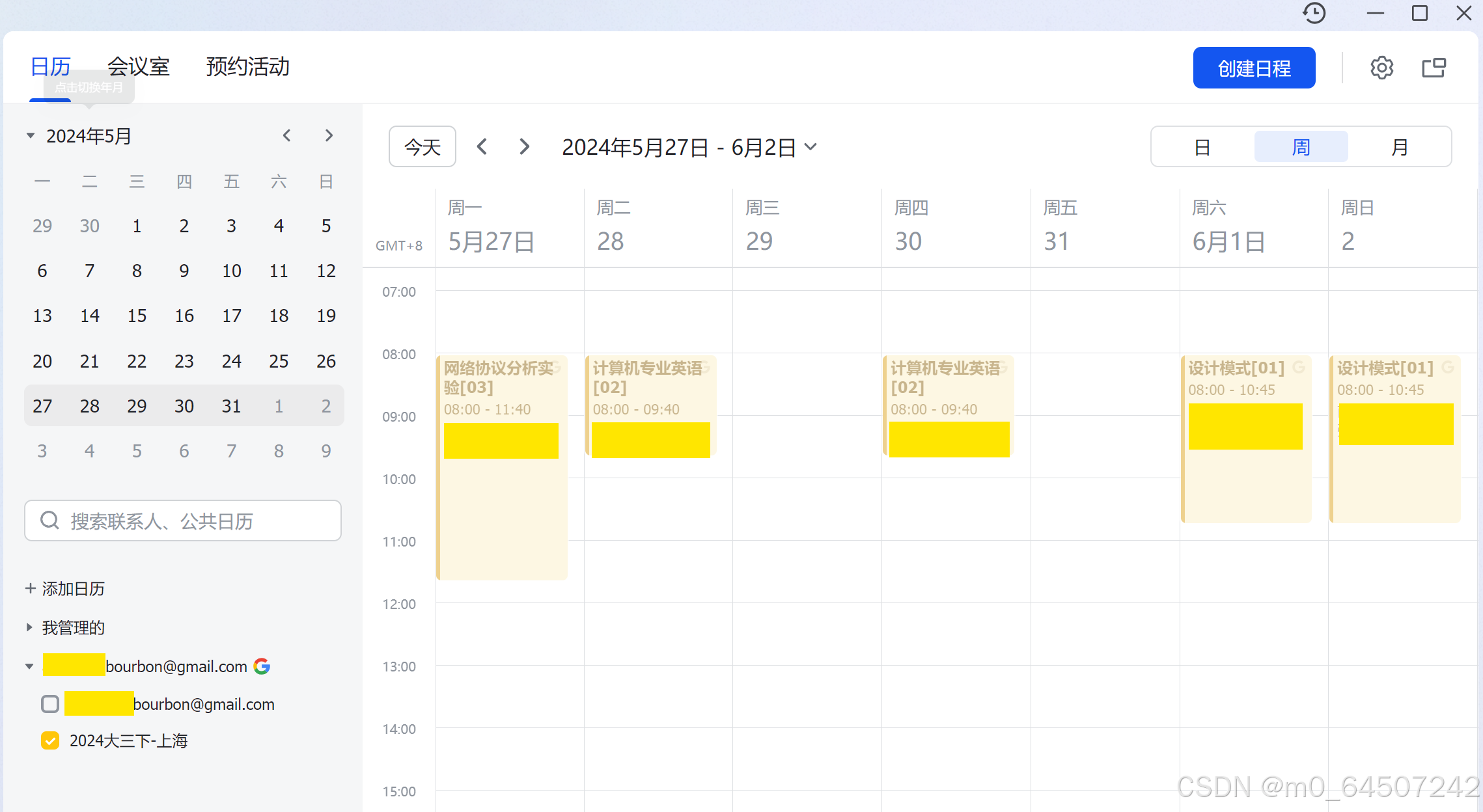Viewport: 1483px width, 812px height.
Task: Open the 预约活动 tab
Action: (247, 66)
